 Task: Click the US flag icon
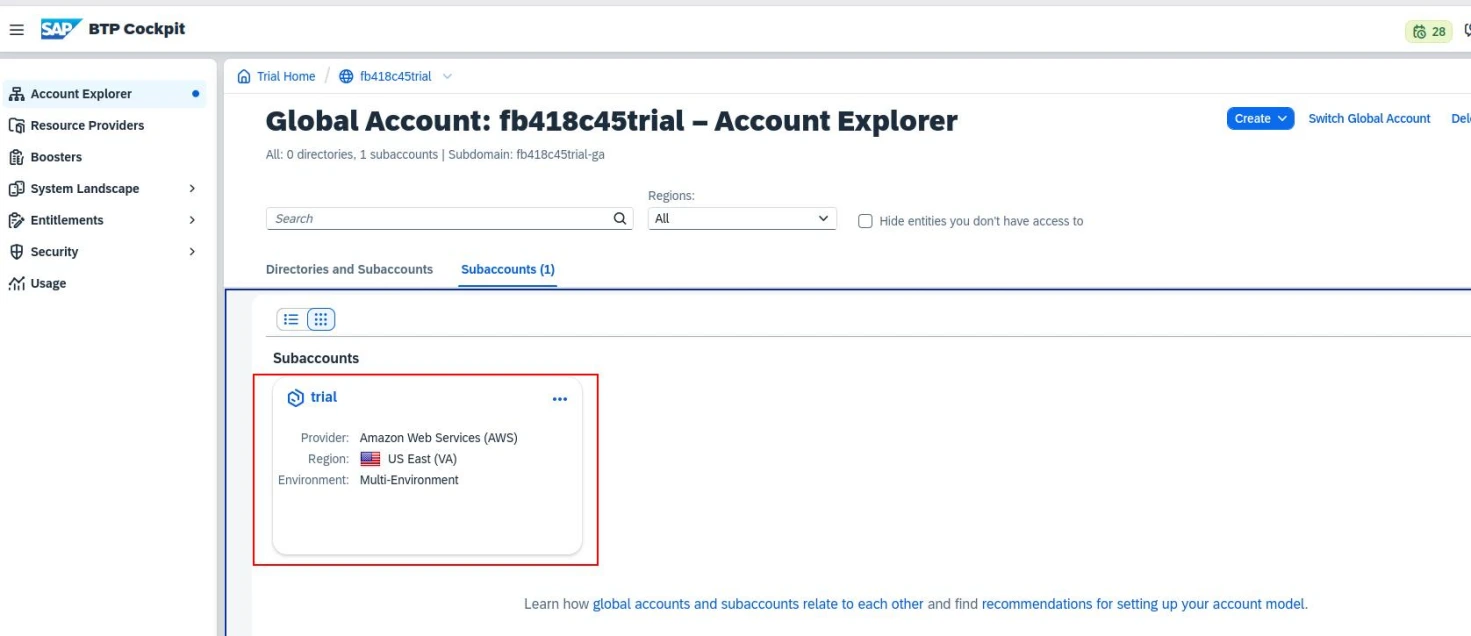tap(370, 459)
